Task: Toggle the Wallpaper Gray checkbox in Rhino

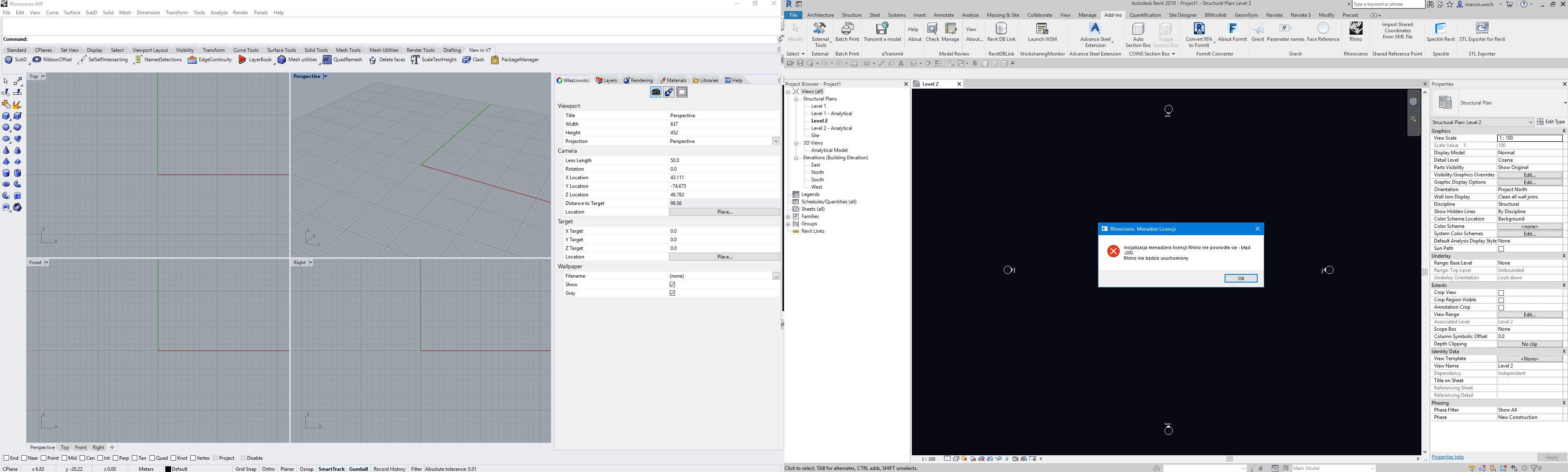Action: click(x=673, y=293)
